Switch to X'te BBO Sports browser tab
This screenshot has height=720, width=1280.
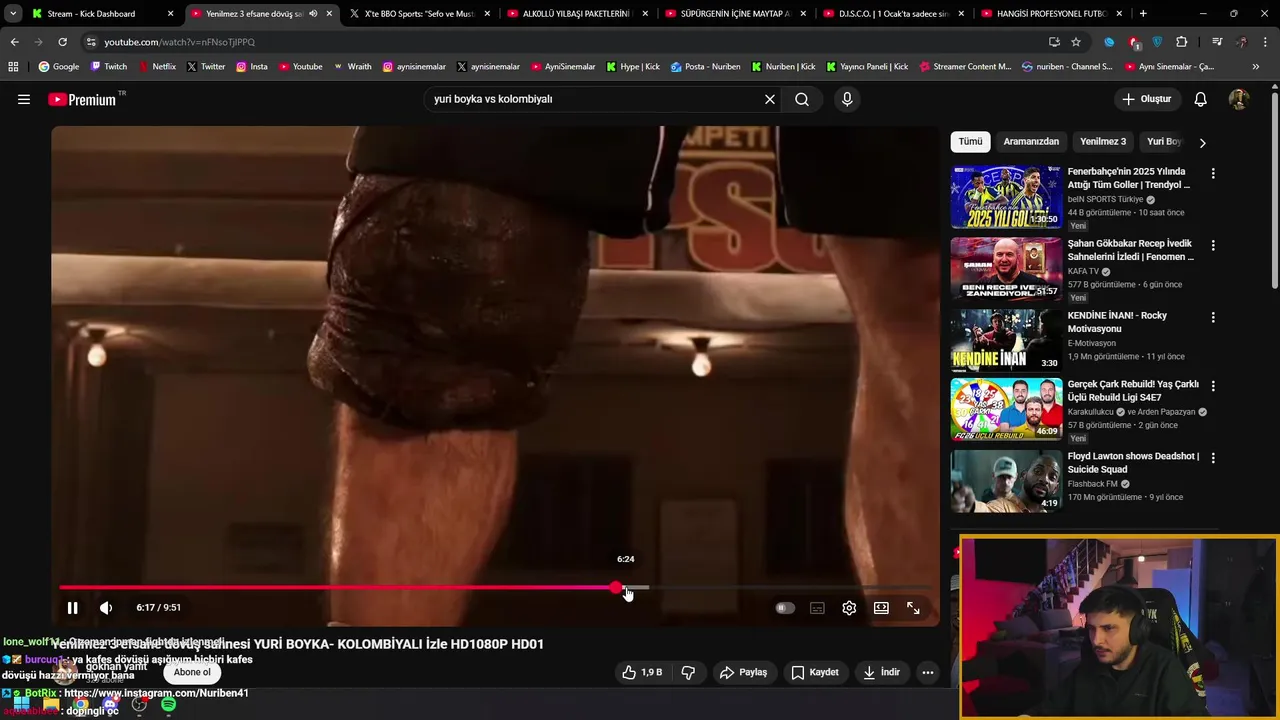pos(420,14)
